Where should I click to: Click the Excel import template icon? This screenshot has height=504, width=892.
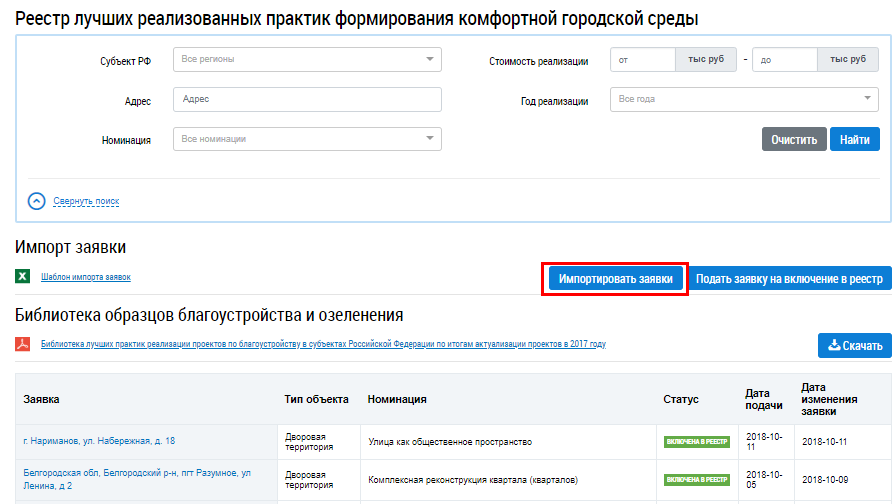(22, 276)
